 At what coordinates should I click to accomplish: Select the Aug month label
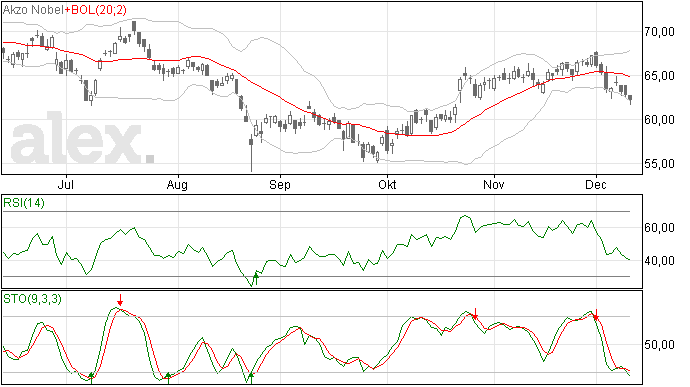point(177,184)
